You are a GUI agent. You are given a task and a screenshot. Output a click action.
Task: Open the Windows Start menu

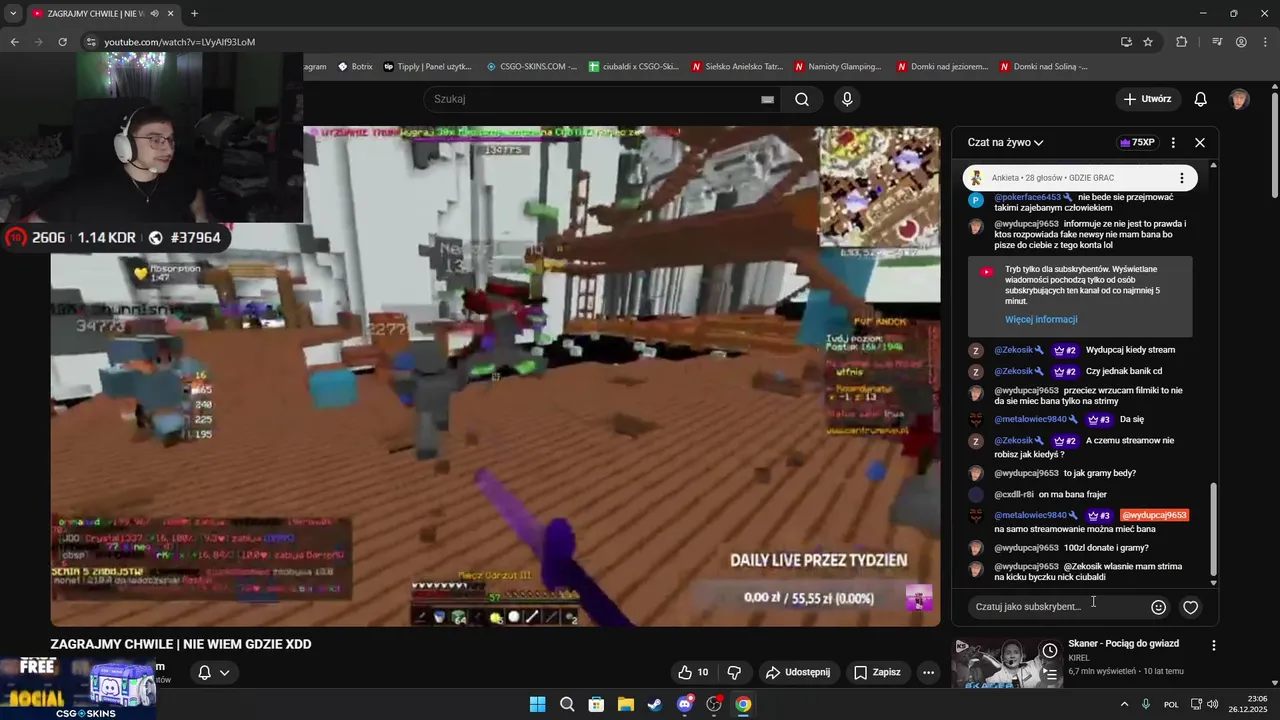(x=537, y=704)
